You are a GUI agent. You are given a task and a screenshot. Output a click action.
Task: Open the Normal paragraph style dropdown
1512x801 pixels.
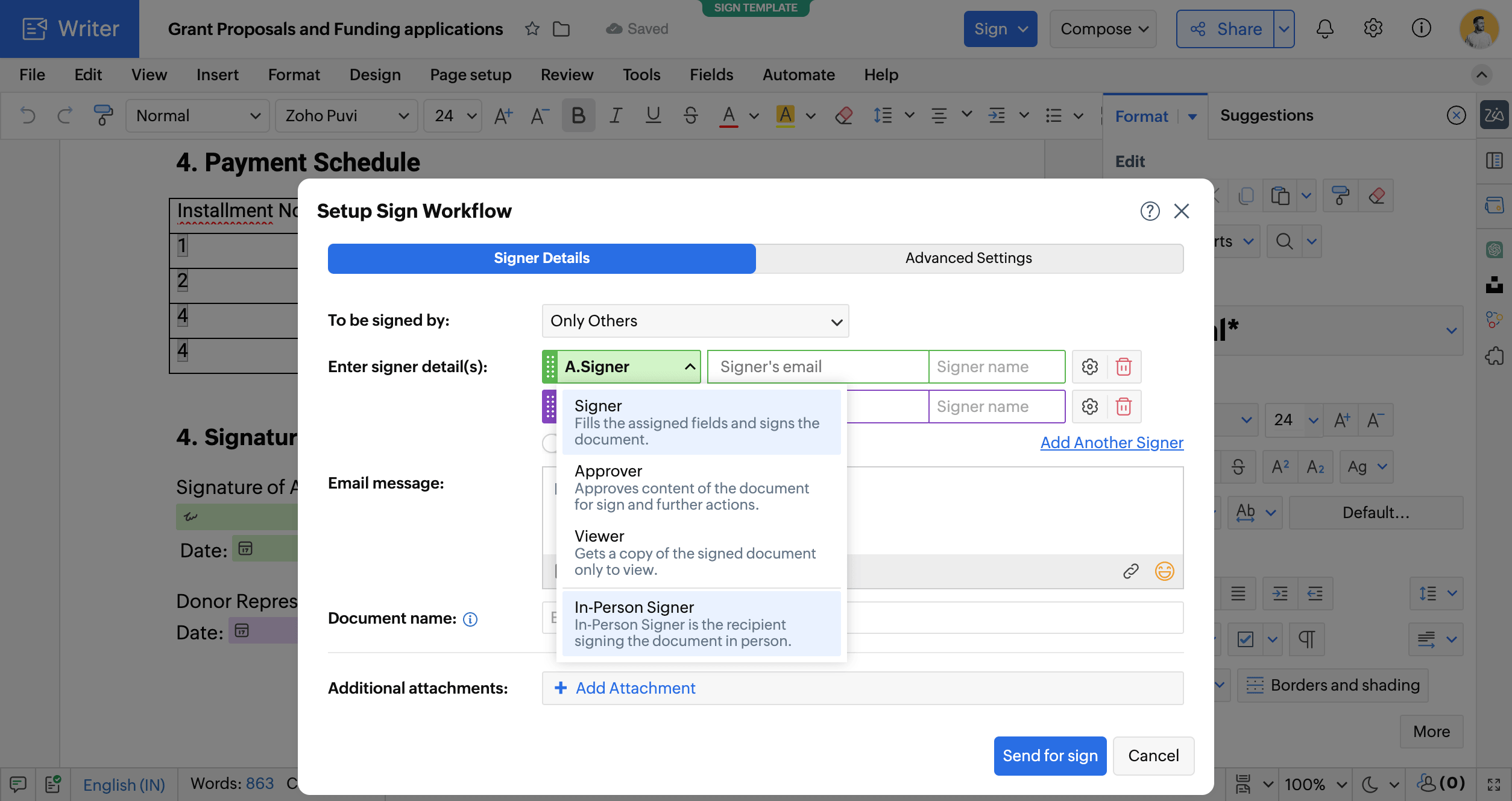pos(198,115)
